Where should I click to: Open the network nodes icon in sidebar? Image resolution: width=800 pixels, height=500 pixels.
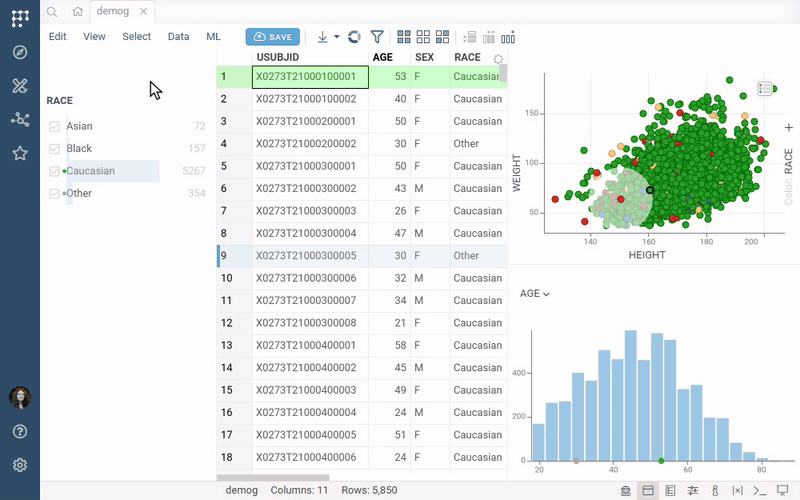coord(20,119)
